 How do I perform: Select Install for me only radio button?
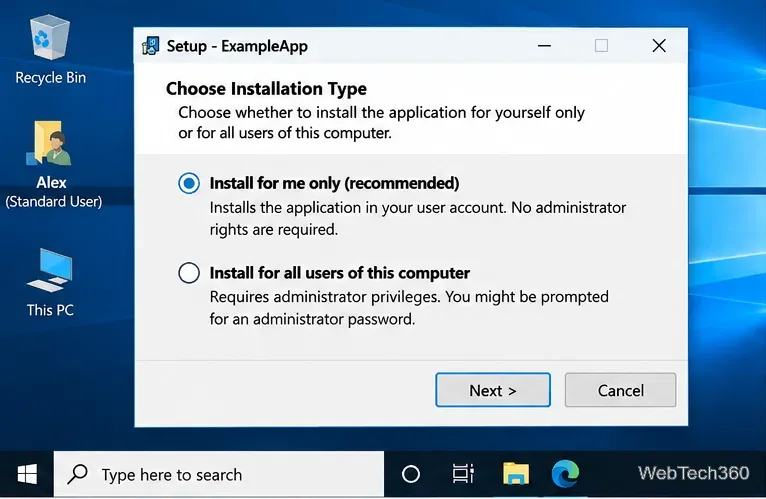pyautogui.click(x=189, y=183)
